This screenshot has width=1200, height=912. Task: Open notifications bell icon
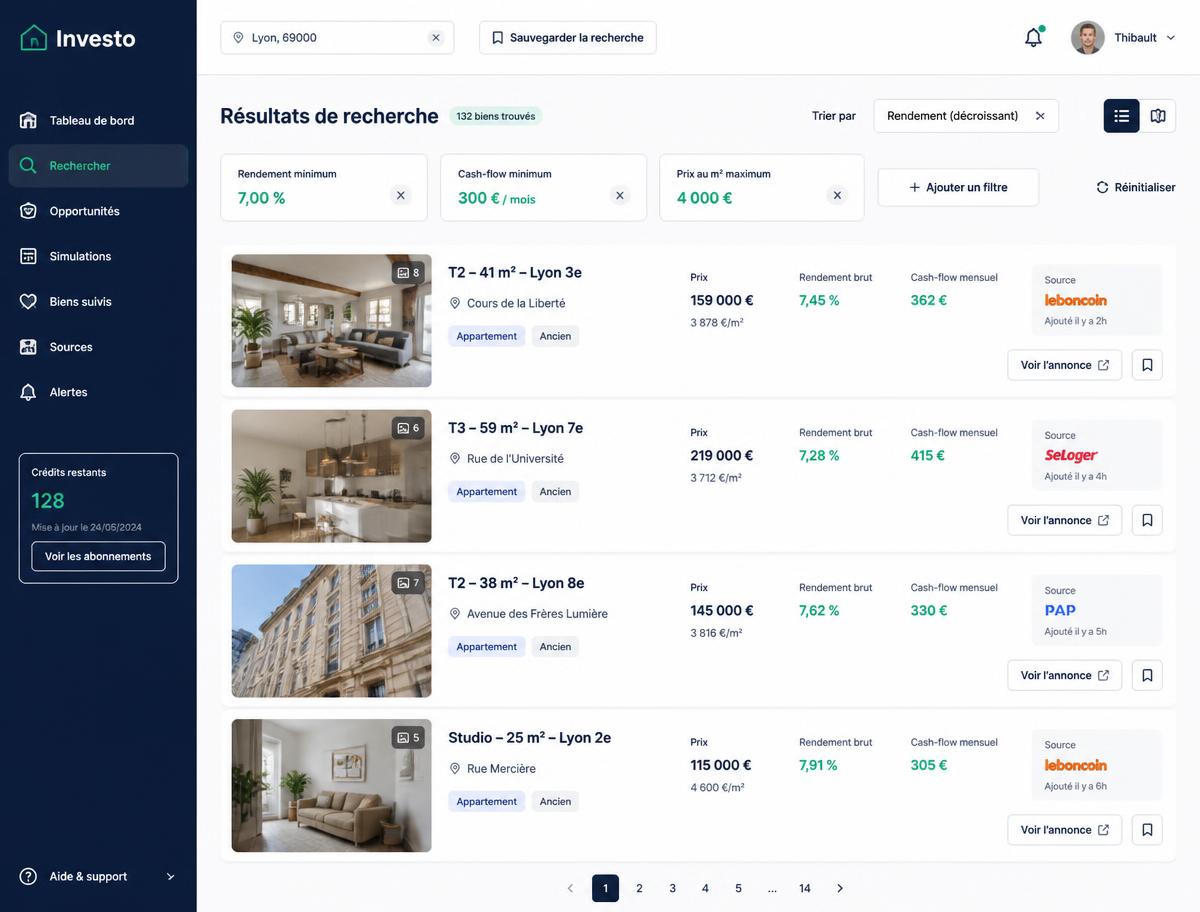point(1033,38)
